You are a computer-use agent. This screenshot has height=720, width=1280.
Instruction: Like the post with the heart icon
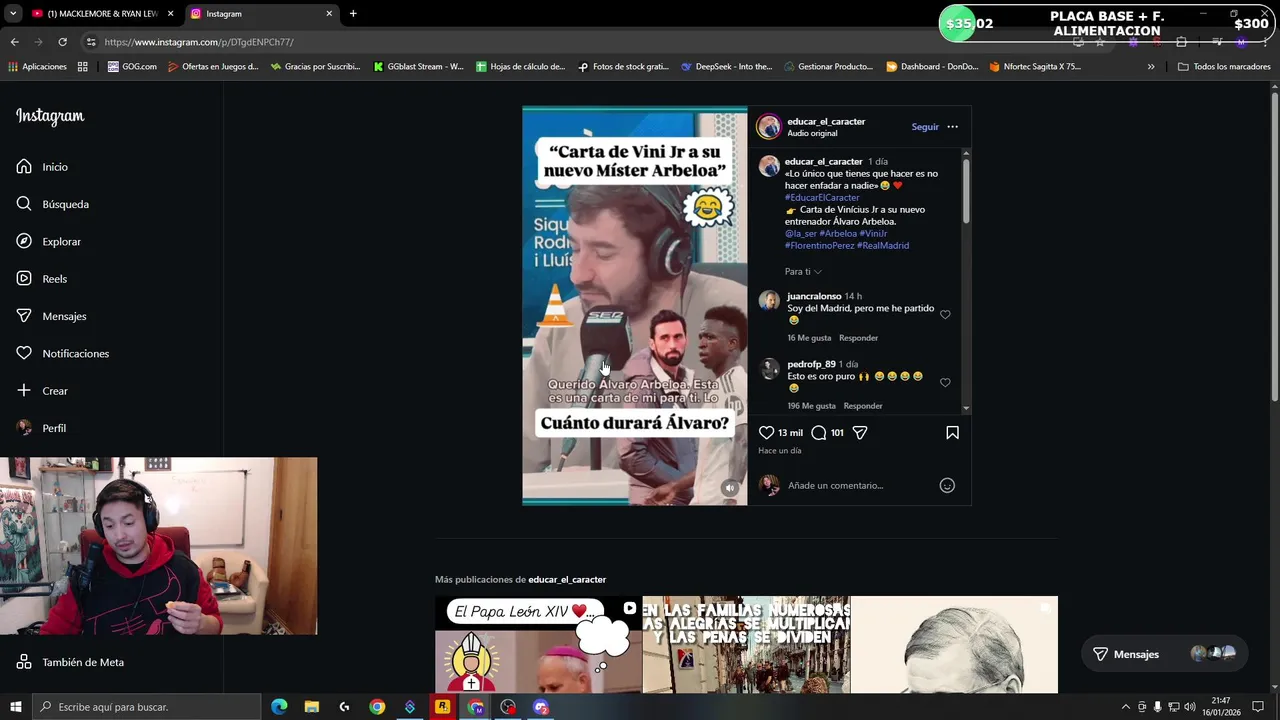pyautogui.click(x=767, y=433)
